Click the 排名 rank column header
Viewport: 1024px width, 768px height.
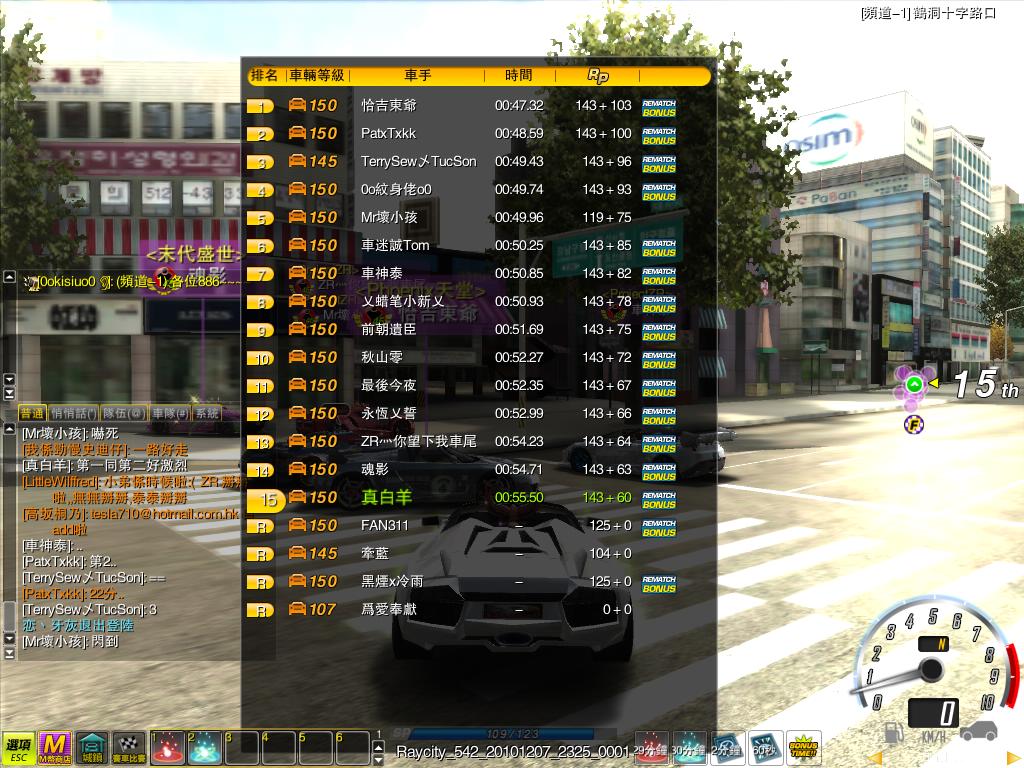(264, 76)
